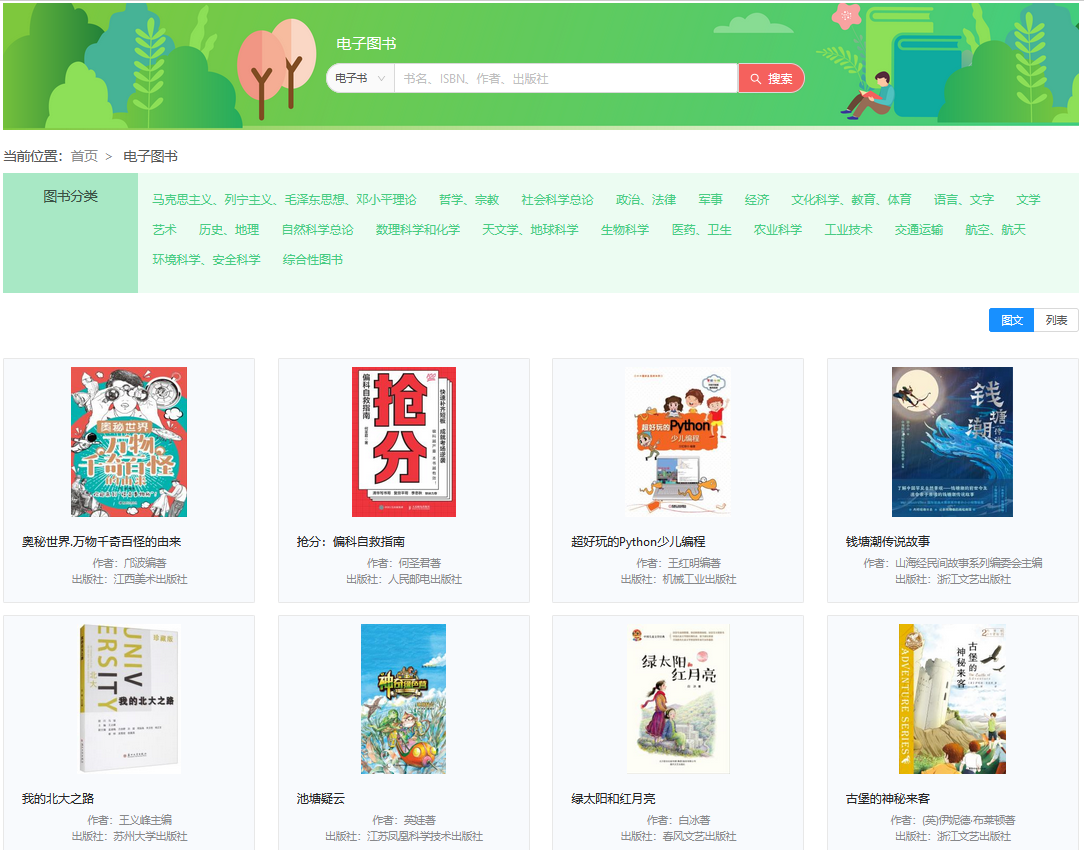Select the 经济 category

pos(757,200)
